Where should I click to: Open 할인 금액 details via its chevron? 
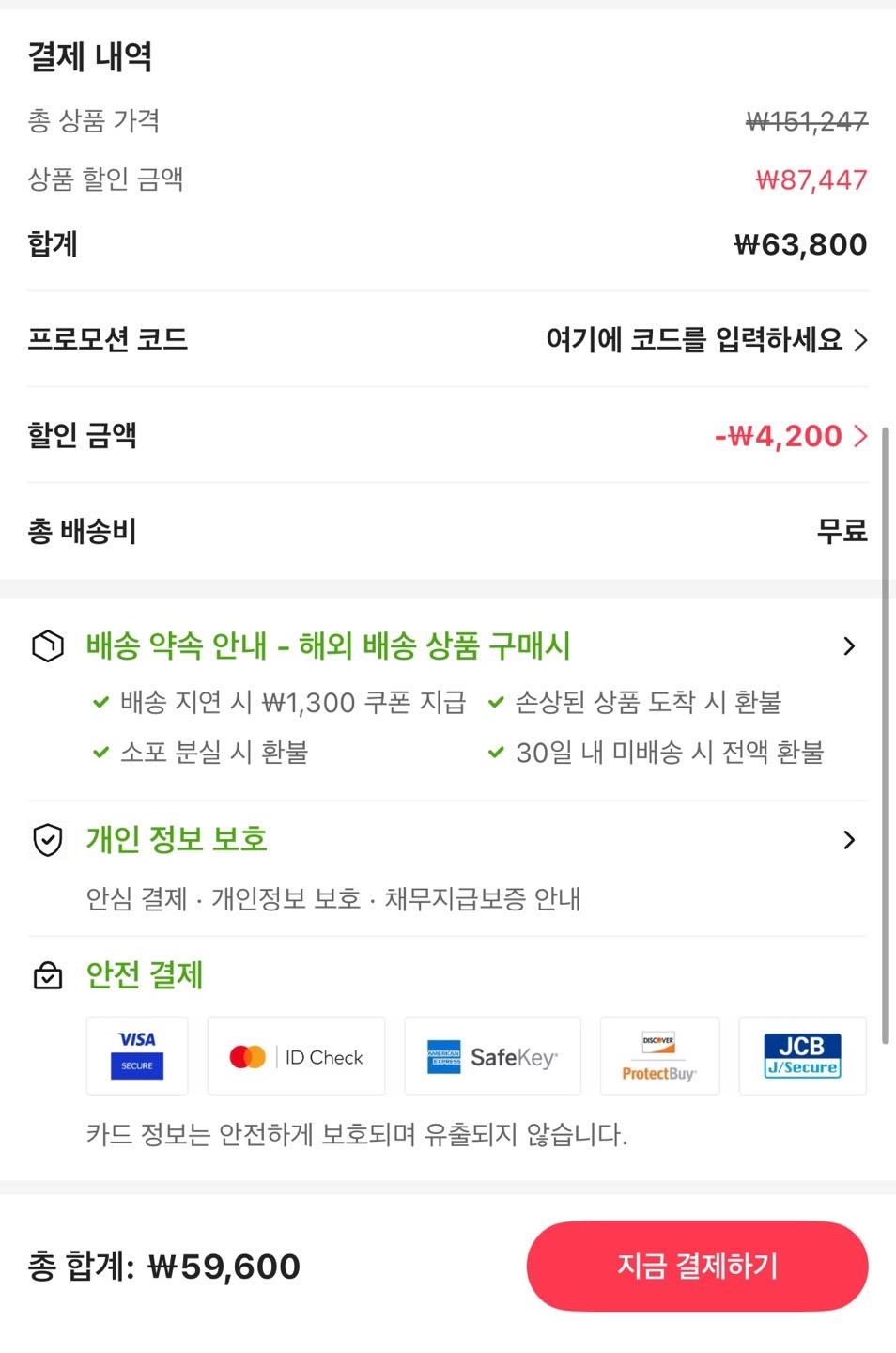860,436
